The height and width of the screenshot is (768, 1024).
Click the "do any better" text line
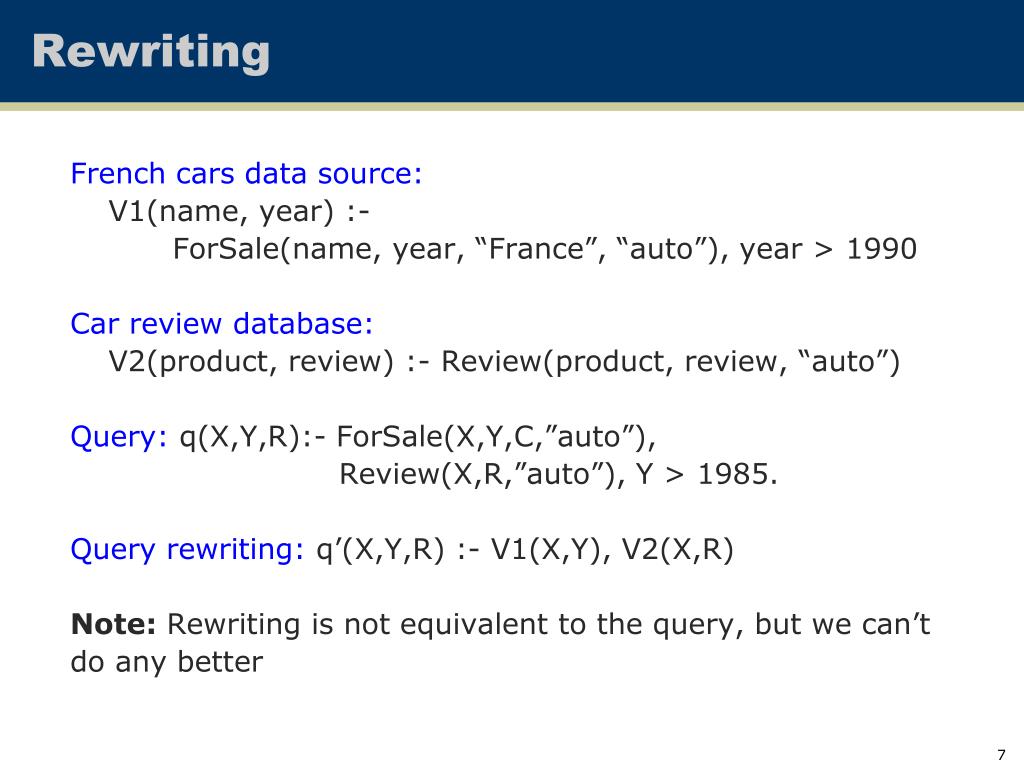pos(167,662)
